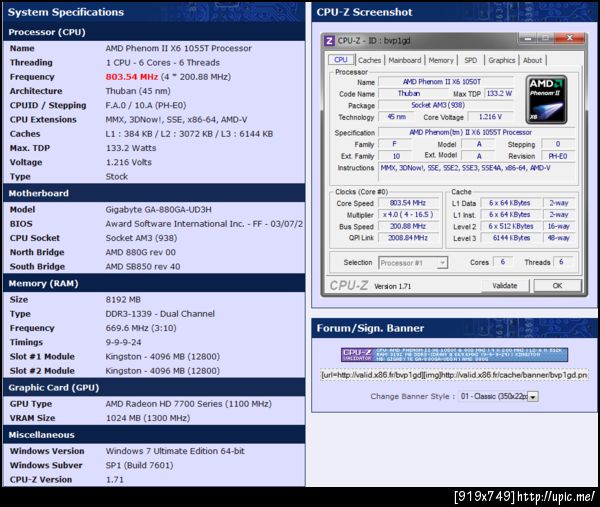The width and height of the screenshot is (600, 507).
Task: Click the 'Graphic Card (GPU)' section header
Action: (154, 387)
